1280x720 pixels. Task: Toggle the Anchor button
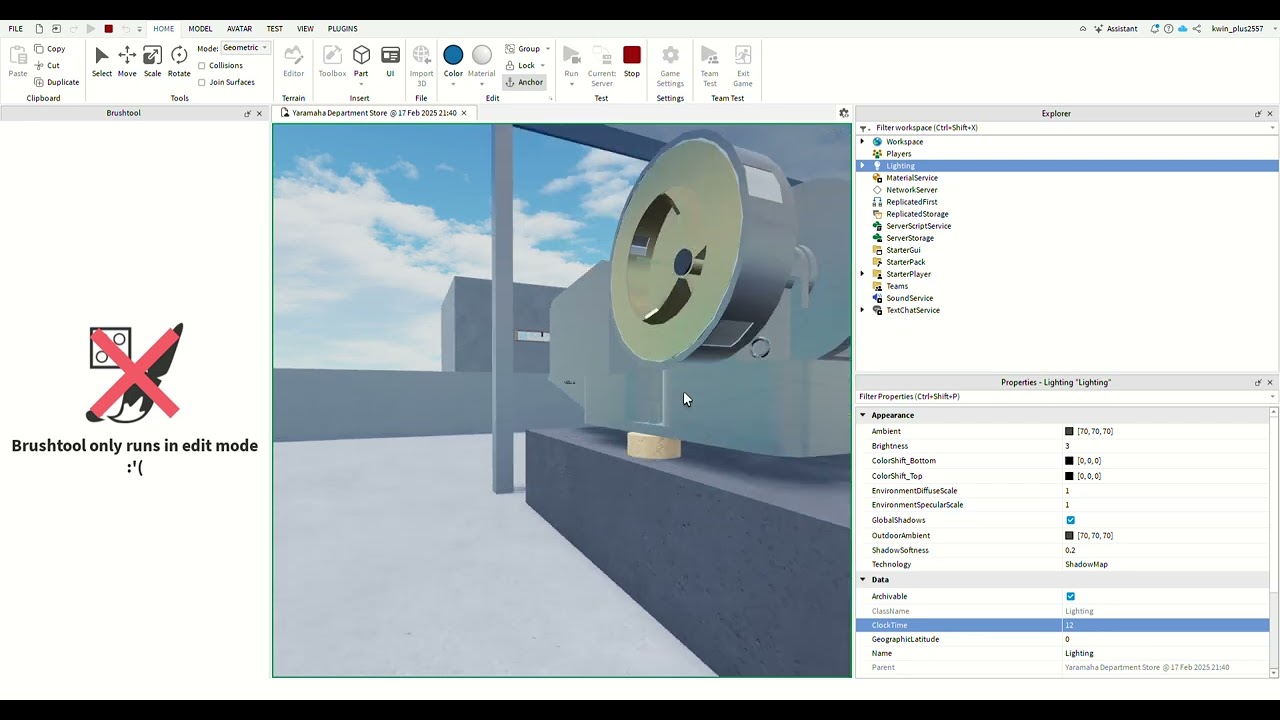click(525, 82)
